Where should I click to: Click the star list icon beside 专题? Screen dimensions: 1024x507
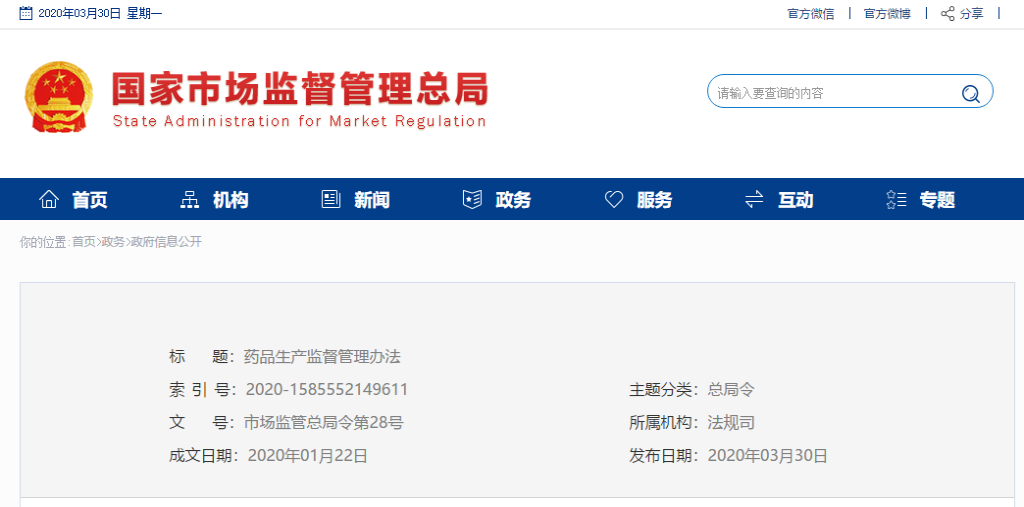coord(896,199)
